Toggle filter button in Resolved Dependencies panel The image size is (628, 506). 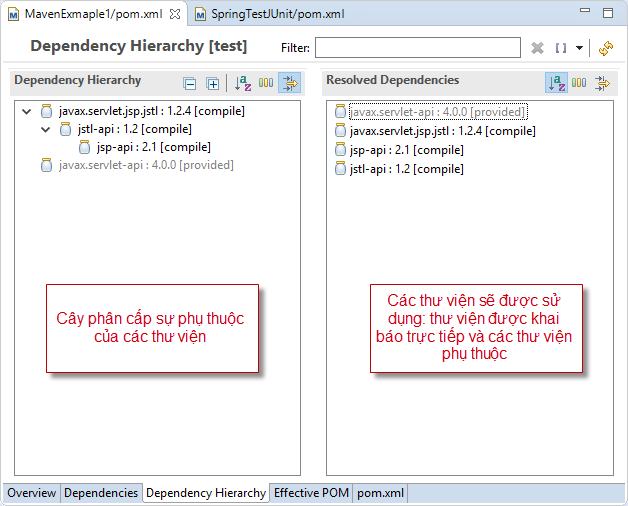coord(602,83)
